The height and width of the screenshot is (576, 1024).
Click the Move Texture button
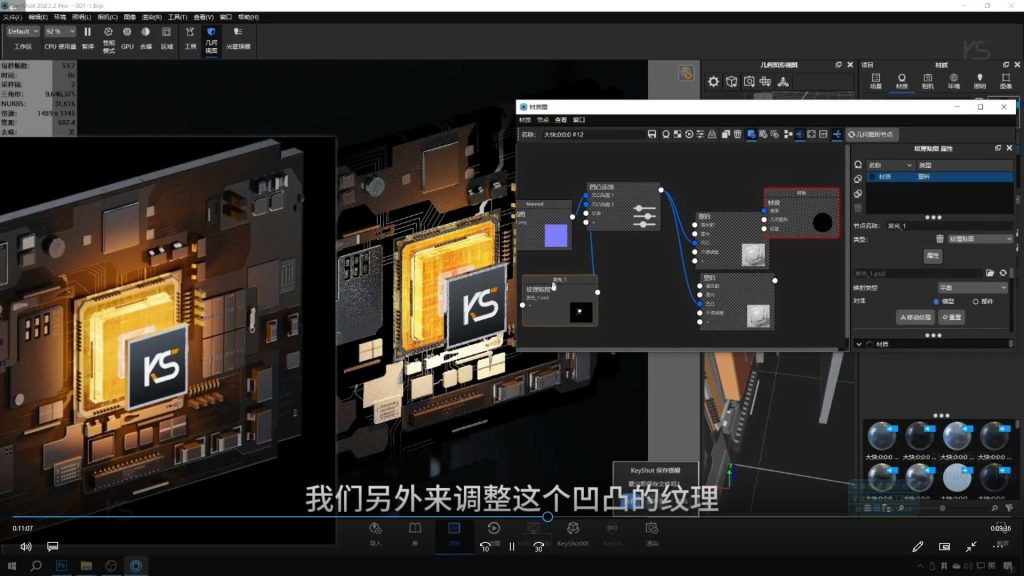click(x=915, y=317)
